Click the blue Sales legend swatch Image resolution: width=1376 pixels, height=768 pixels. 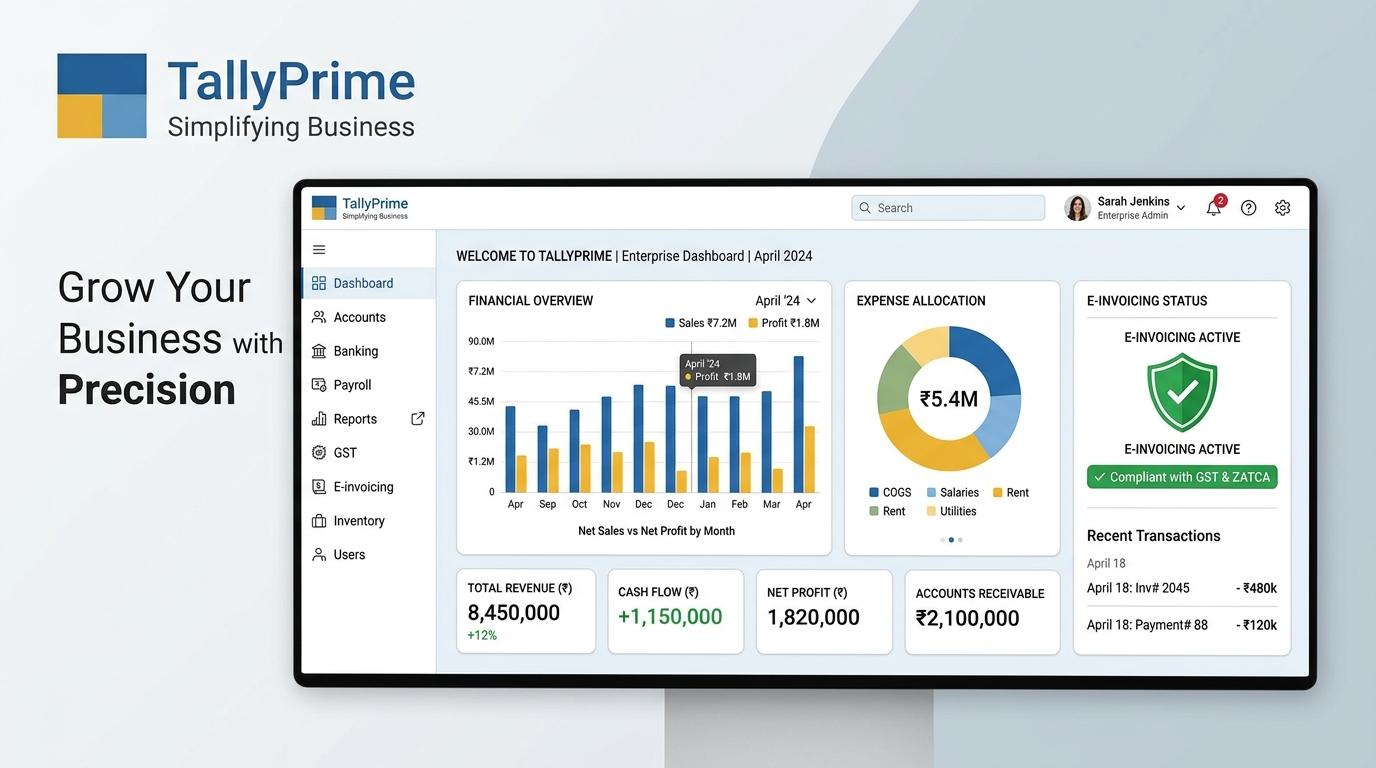click(670, 323)
